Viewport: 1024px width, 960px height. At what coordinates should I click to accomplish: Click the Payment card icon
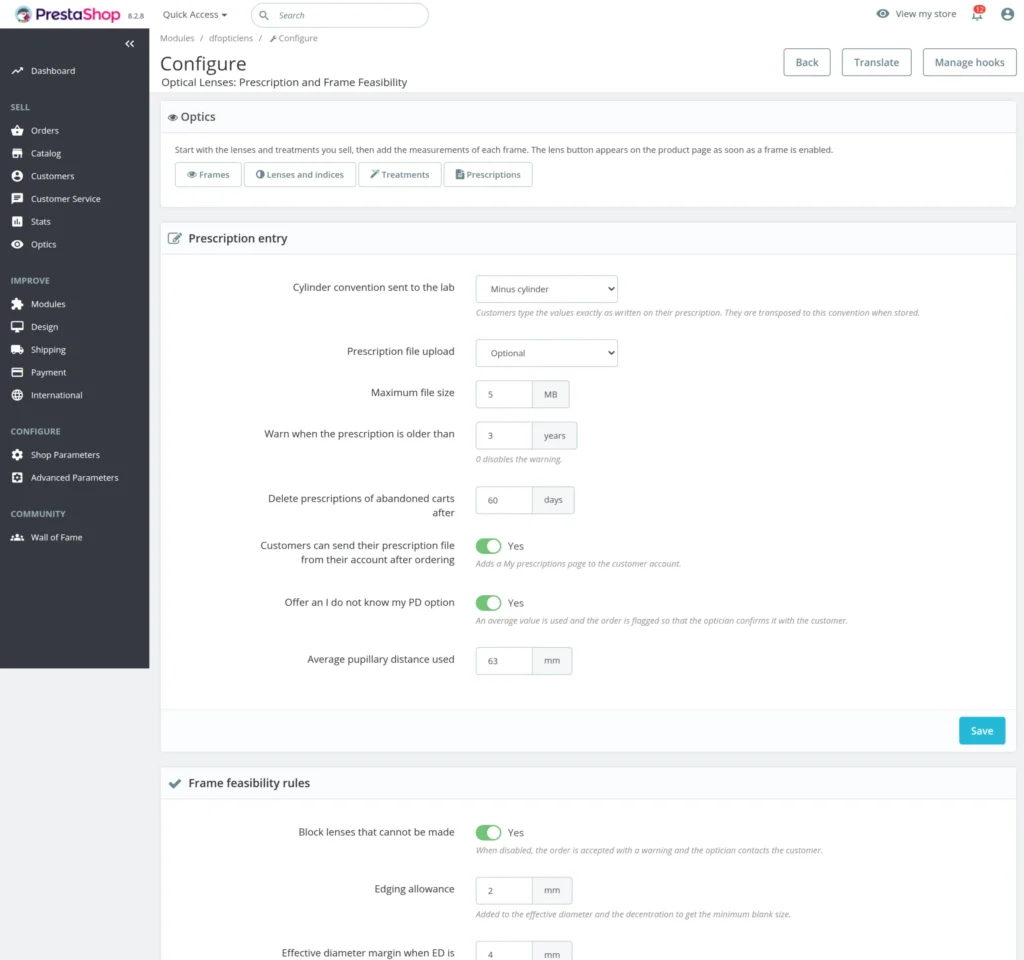click(17, 372)
